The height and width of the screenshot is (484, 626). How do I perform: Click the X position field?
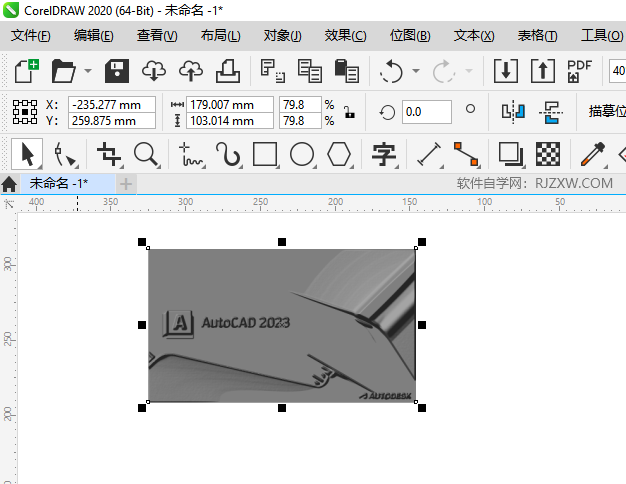tap(112, 105)
